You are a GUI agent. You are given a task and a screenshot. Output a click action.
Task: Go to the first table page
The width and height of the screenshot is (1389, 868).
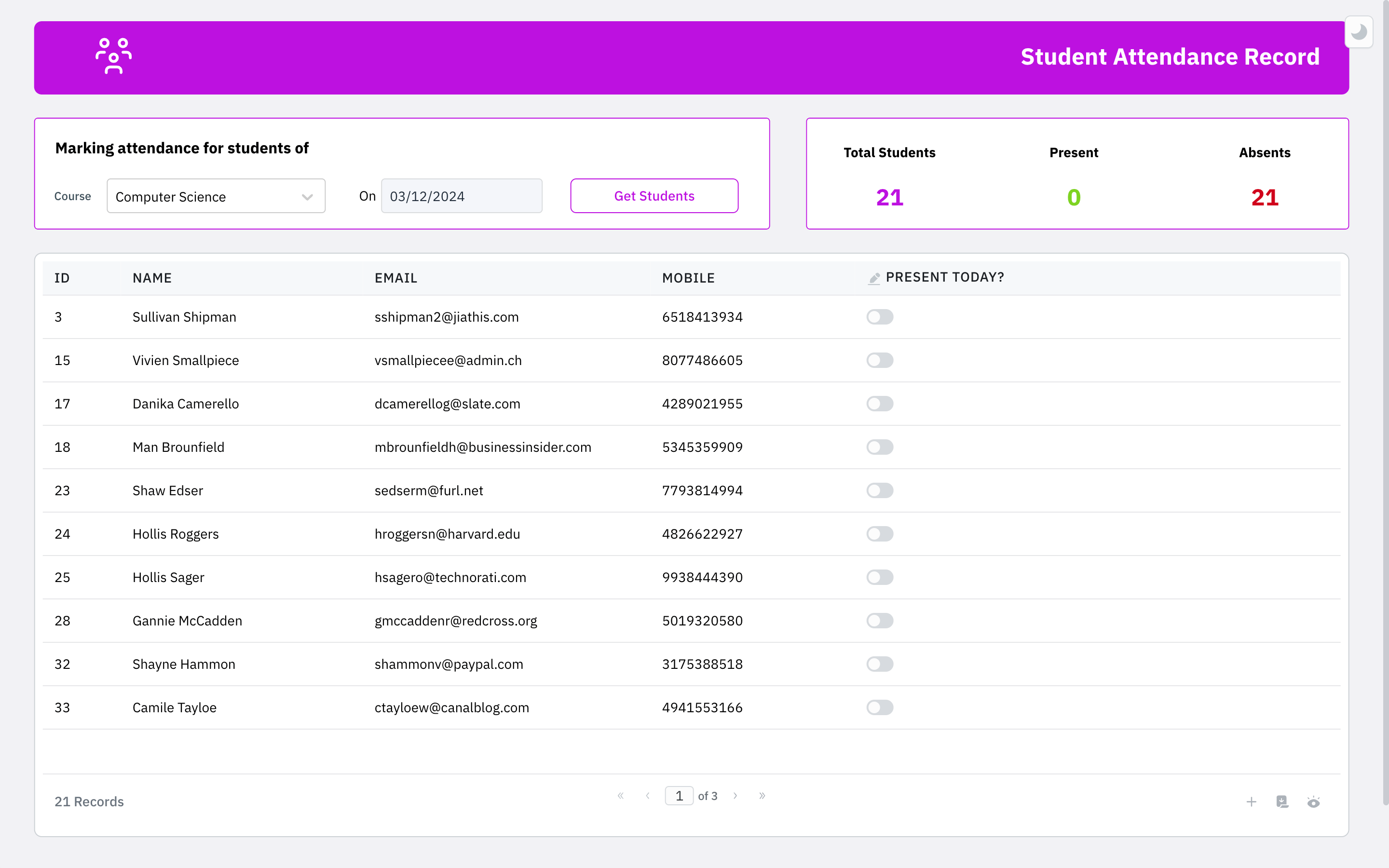tap(620, 796)
